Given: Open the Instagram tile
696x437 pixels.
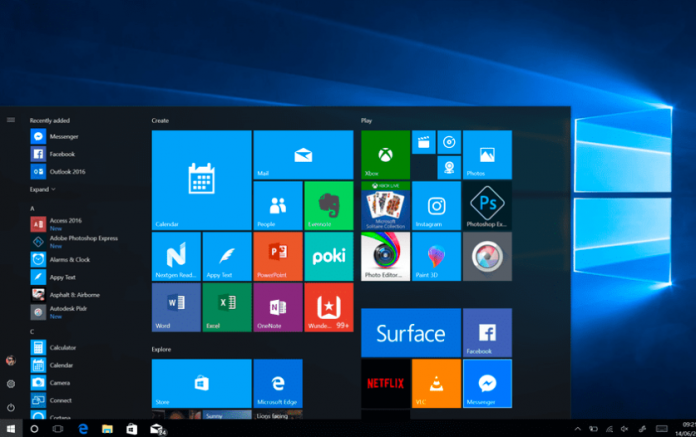Looking at the screenshot, I should tap(436, 206).
